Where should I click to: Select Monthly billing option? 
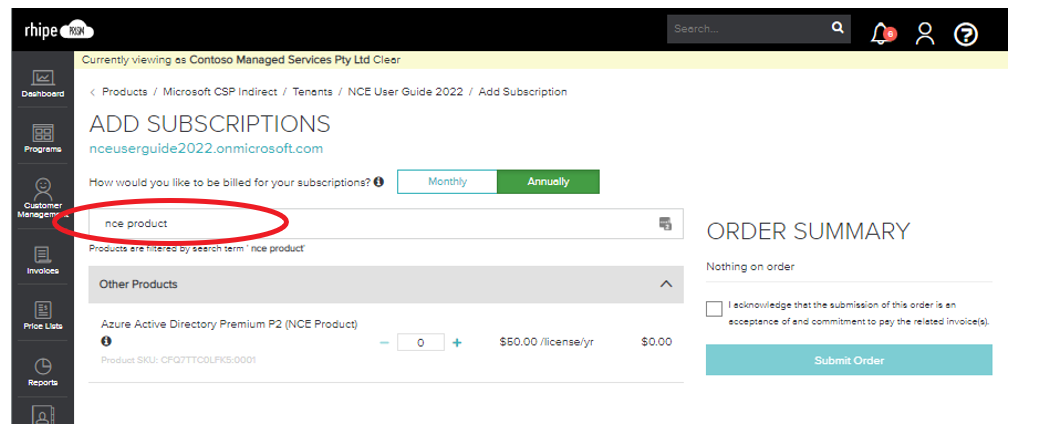(x=447, y=182)
